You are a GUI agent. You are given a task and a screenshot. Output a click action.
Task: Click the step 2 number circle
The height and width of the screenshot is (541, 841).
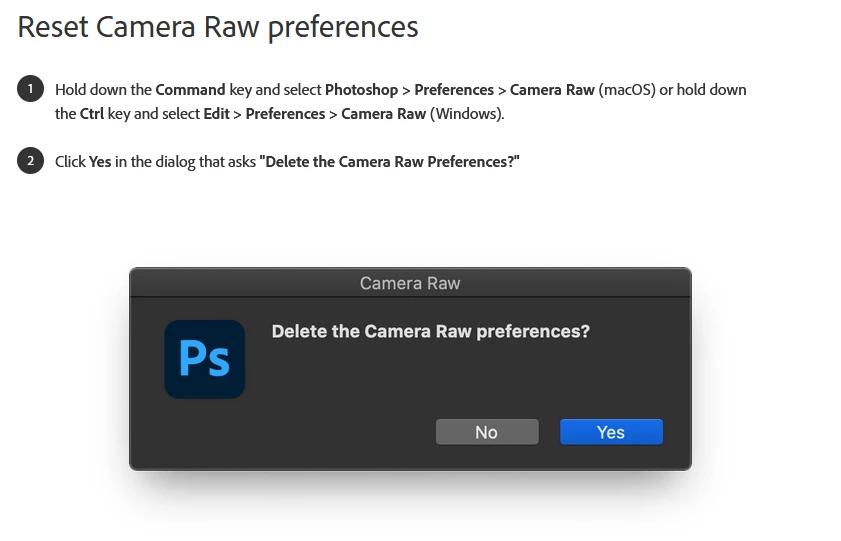(x=30, y=161)
